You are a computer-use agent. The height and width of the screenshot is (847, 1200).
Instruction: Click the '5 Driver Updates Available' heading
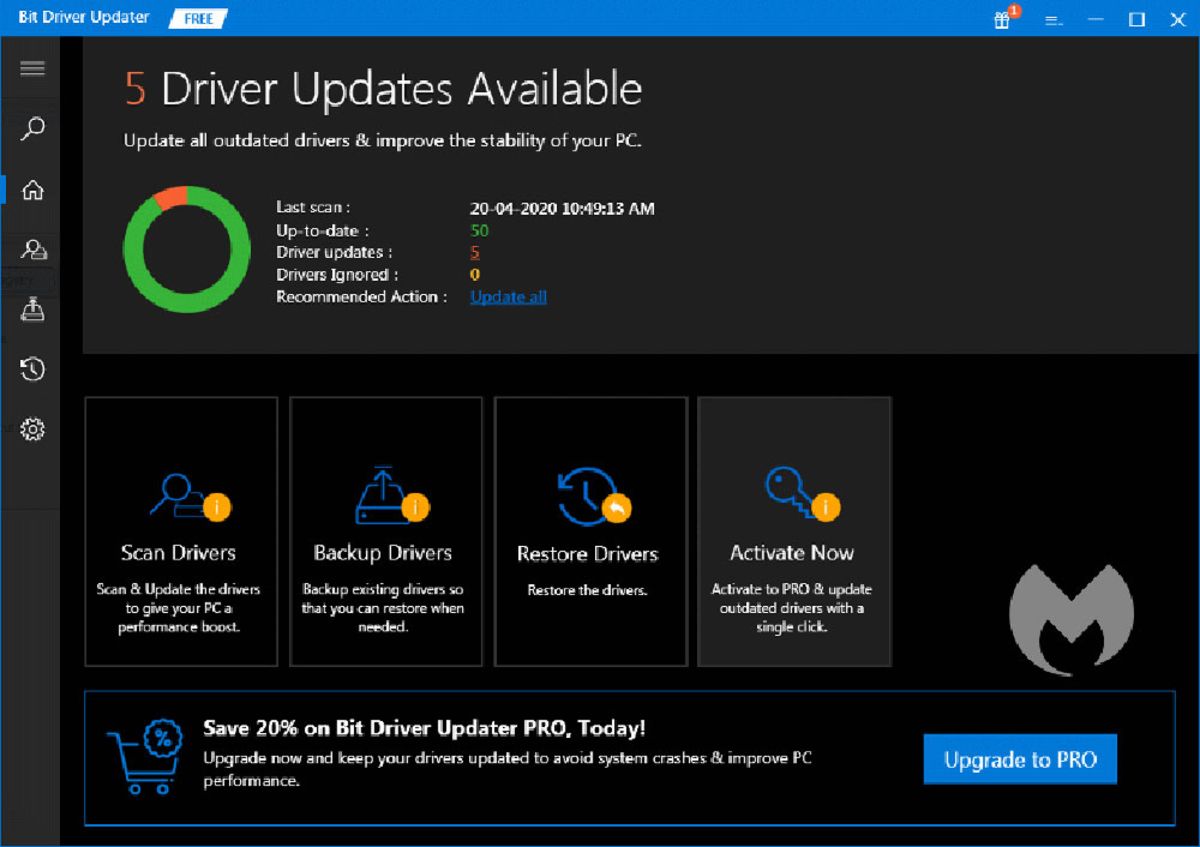383,90
